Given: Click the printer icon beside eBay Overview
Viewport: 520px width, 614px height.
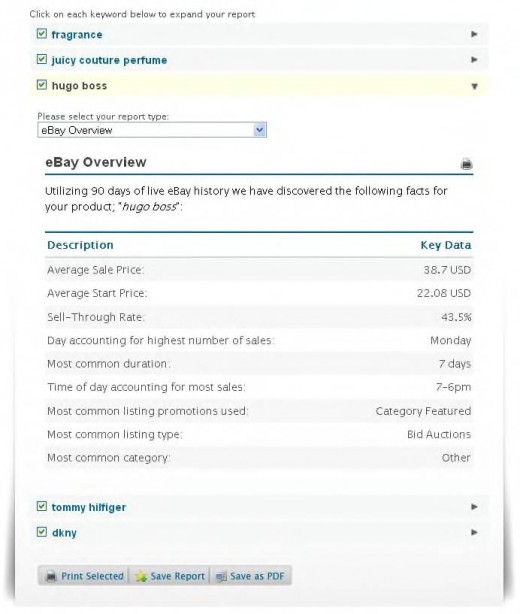Looking at the screenshot, I should pyautogui.click(x=466, y=164).
